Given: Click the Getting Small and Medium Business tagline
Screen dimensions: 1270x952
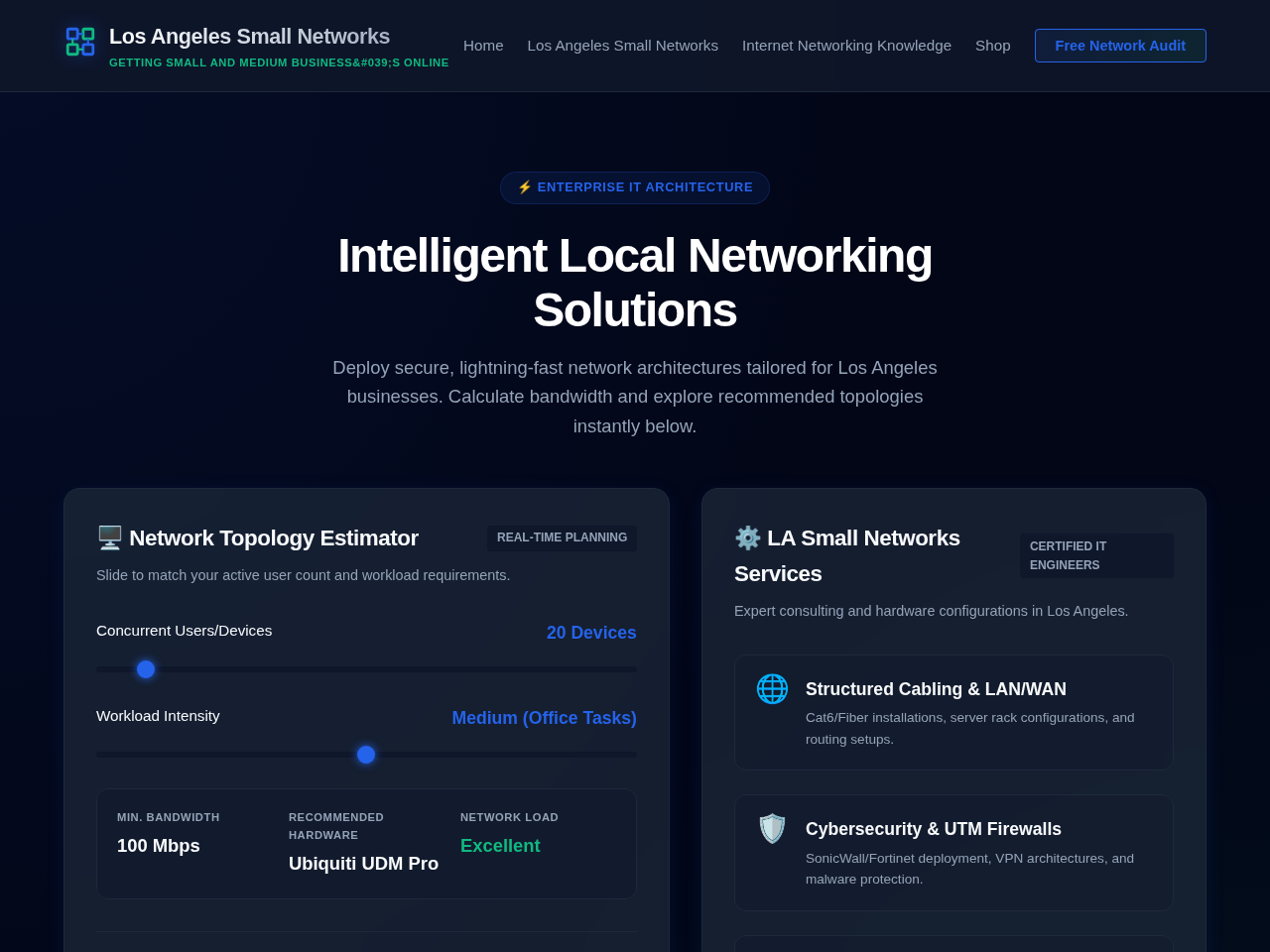Looking at the screenshot, I should pyautogui.click(x=279, y=62).
